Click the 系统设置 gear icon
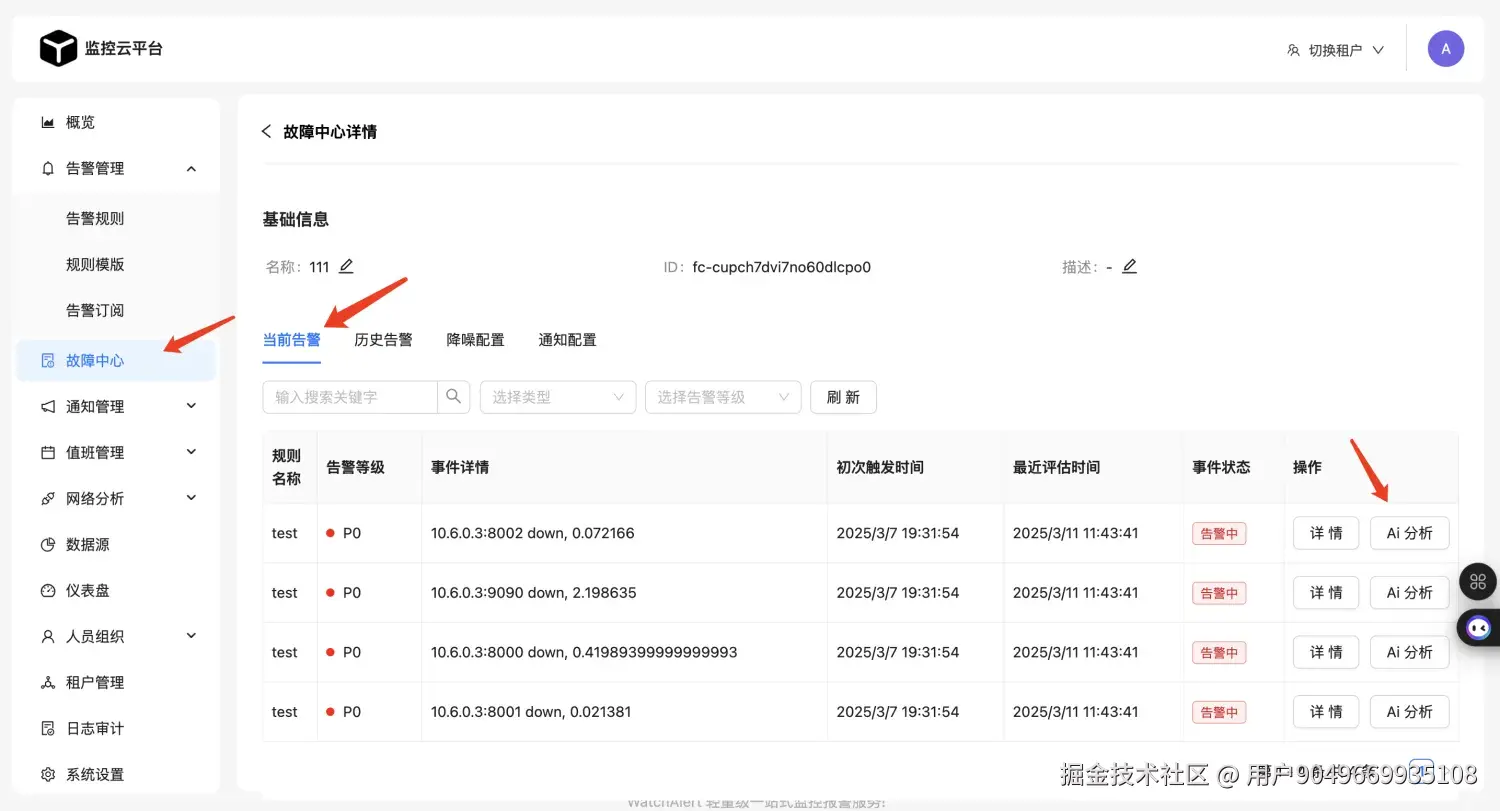The height and width of the screenshot is (811, 1500). point(48,774)
